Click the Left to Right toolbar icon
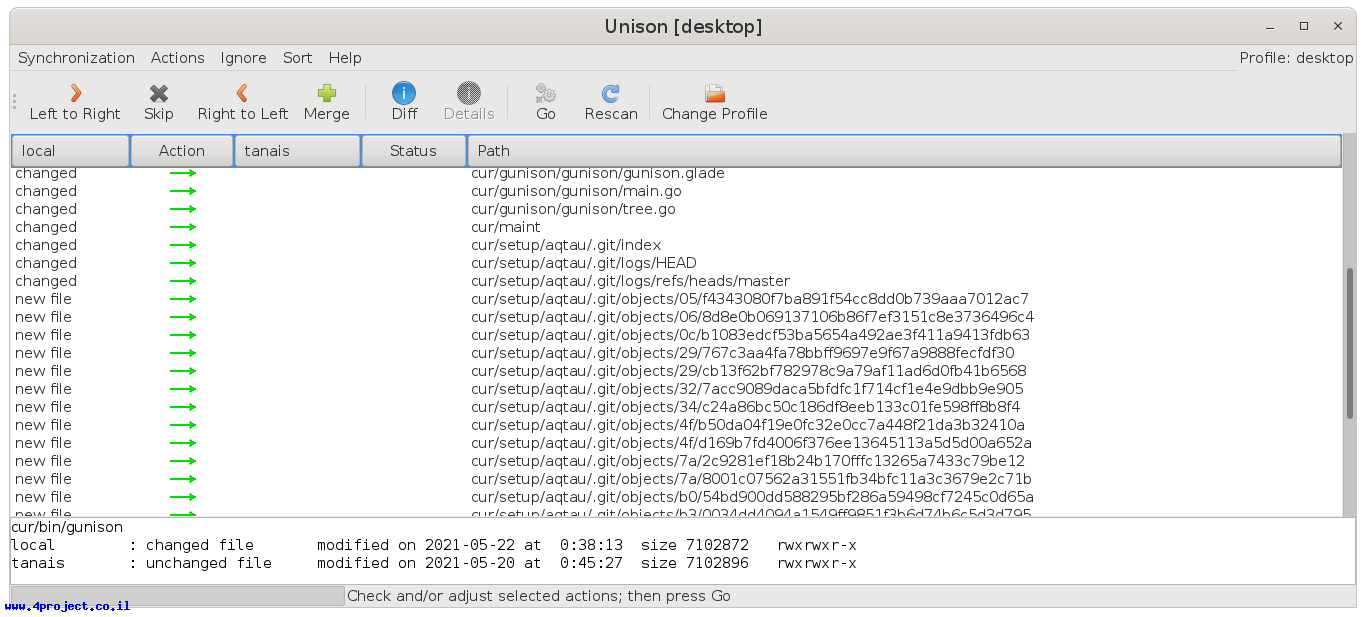This screenshot has height=617, width=1366. pos(75,93)
